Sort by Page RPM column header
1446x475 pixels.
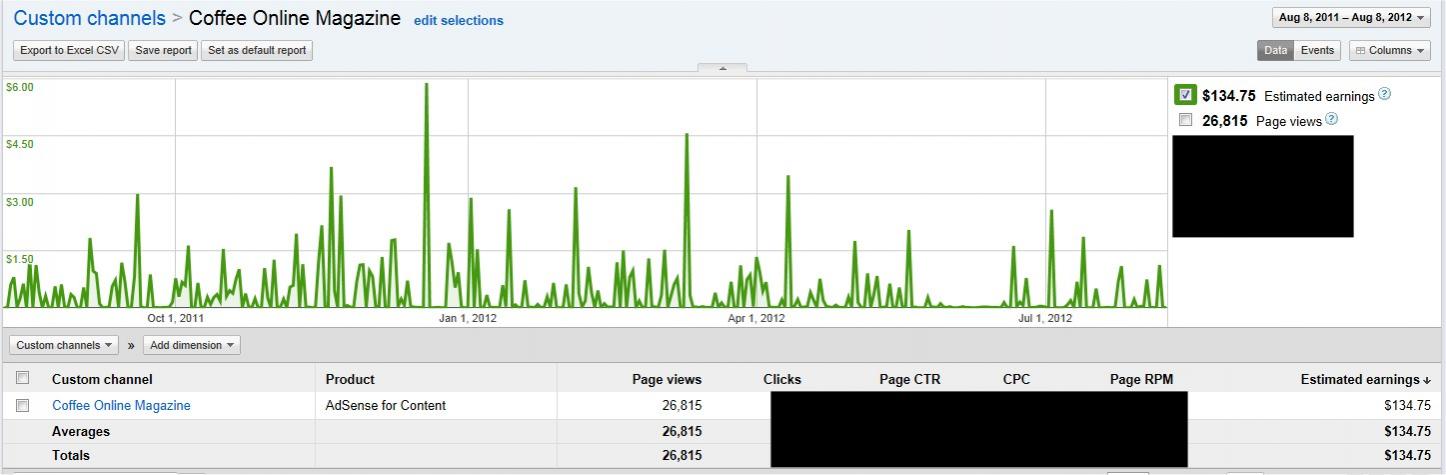pyautogui.click(x=1141, y=379)
